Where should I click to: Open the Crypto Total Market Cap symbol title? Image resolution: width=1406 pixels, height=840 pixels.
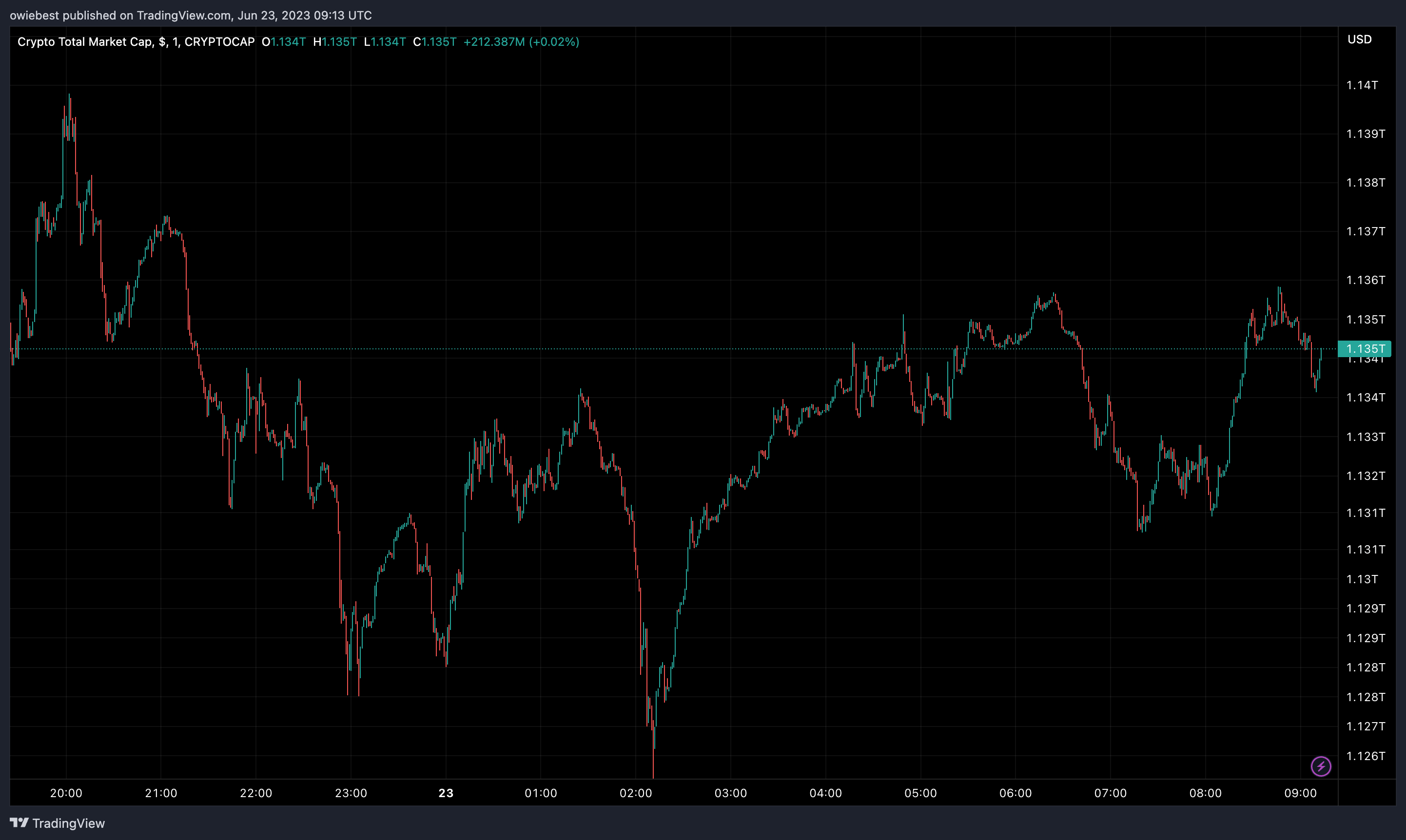point(136,42)
